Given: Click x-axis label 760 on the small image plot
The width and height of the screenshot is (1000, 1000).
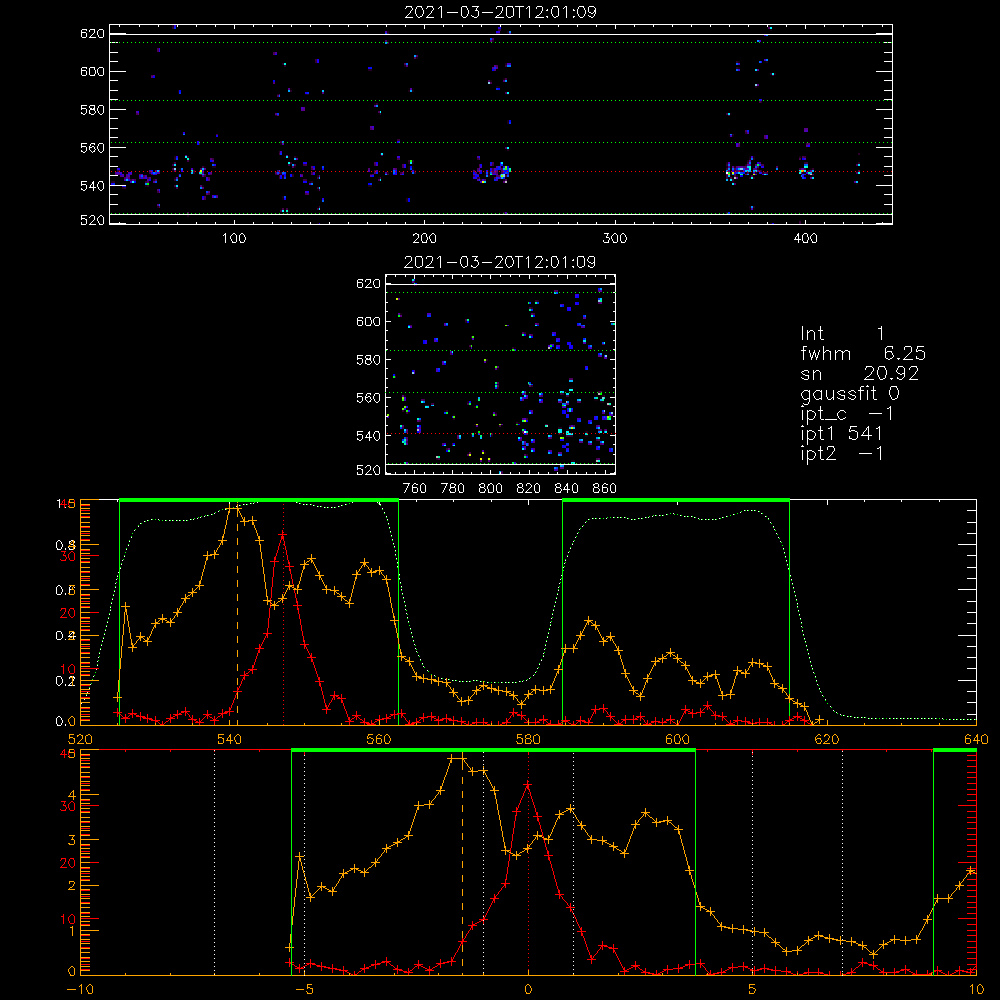Looking at the screenshot, I should click(415, 489).
